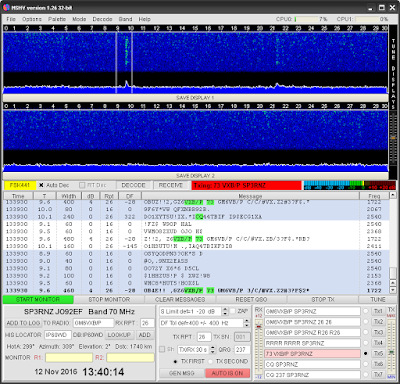This screenshot has width=400, height=384.
Task: Click the CLEAR MESSAGES button
Action: point(180,299)
